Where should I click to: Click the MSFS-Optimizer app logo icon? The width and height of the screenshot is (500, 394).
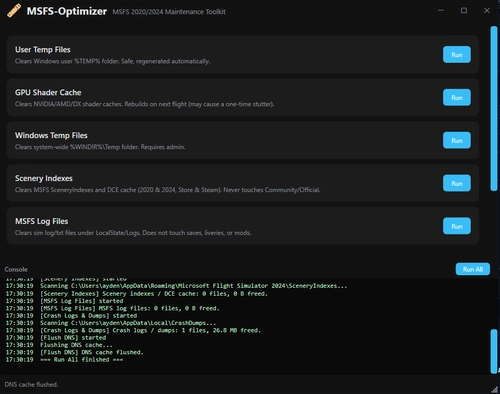pyautogui.click(x=14, y=11)
